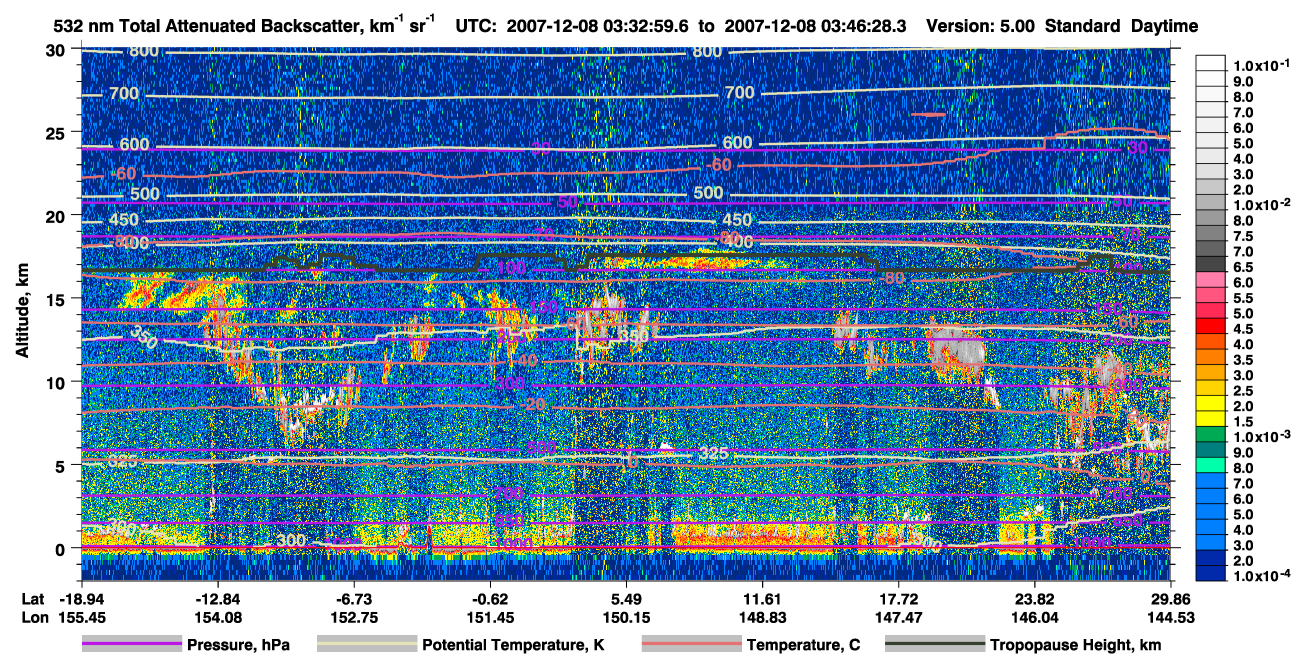The image size is (1300, 667).
Task: Click the bright red colorbar swatch
Action: click(x=1212, y=325)
